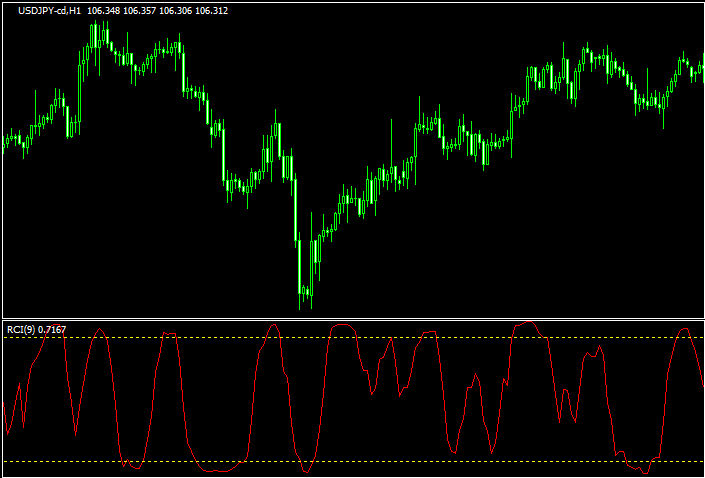This screenshot has height=478, width=705.
Task: Click the RCI line's last peak on the right
Action: [x=686, y=327]
